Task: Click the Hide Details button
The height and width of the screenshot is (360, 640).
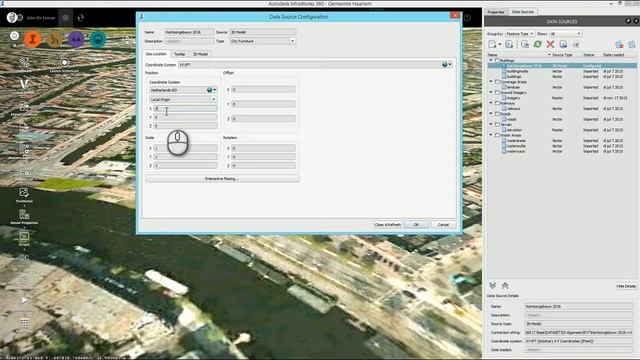Action: tap(626, 286)
